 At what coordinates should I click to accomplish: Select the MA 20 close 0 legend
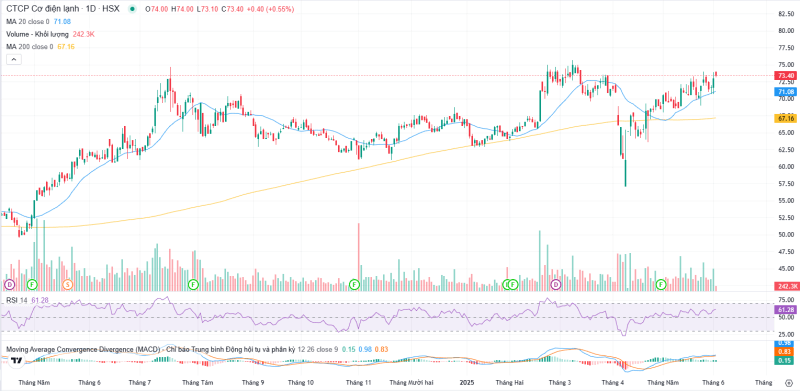[x=28, y=21]
